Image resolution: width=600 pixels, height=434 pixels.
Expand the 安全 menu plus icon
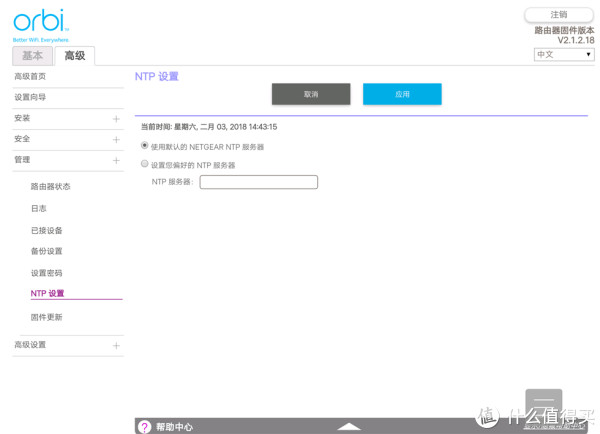tap(116, 139)
